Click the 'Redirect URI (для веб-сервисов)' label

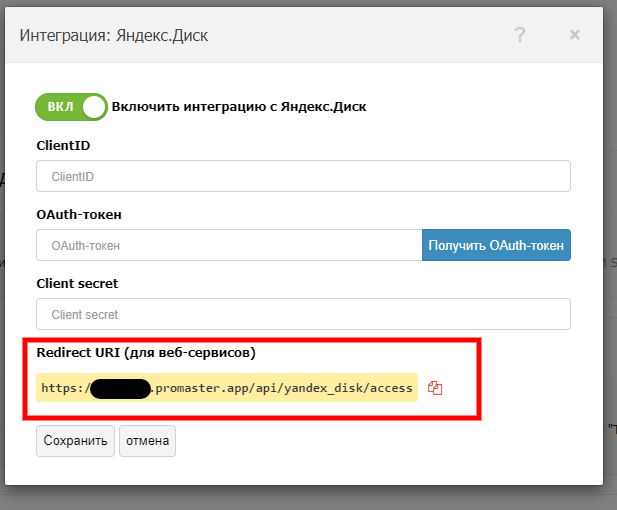pyautogui.click(x=146, y=353)
